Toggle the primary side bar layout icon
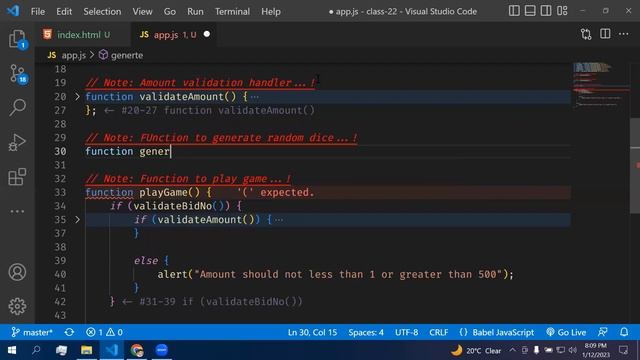 point(514,11)
